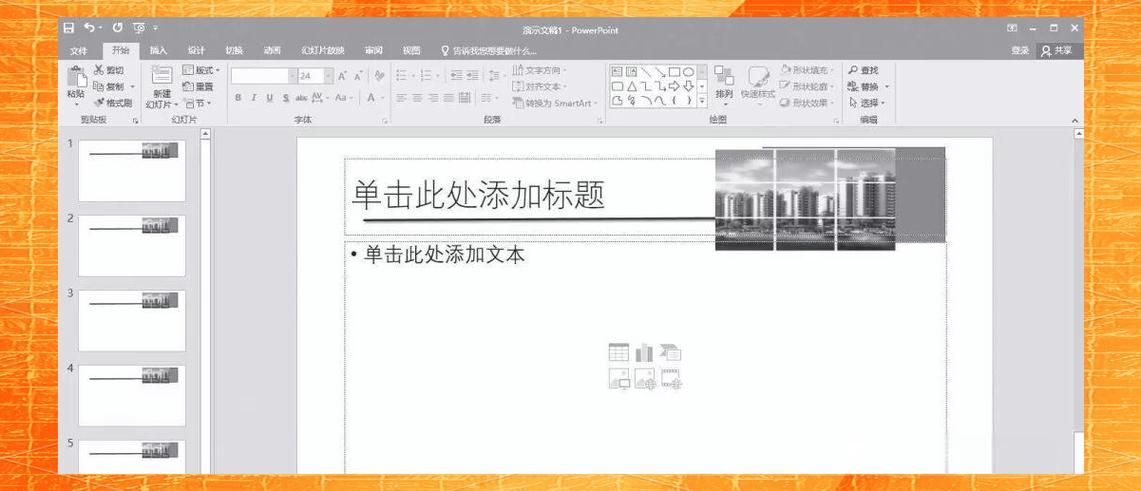
Task: Open the shape effects (形状效果) button
Action: click(807, 103)
